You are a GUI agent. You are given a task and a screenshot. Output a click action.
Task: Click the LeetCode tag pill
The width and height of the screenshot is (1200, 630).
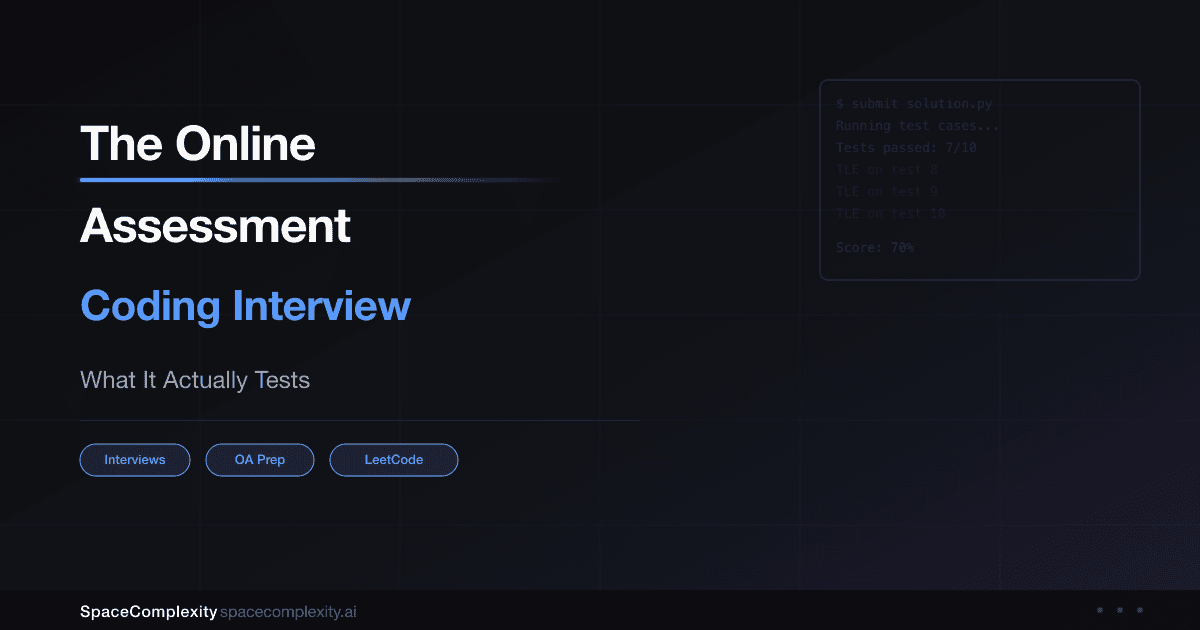tap(394, 460)
